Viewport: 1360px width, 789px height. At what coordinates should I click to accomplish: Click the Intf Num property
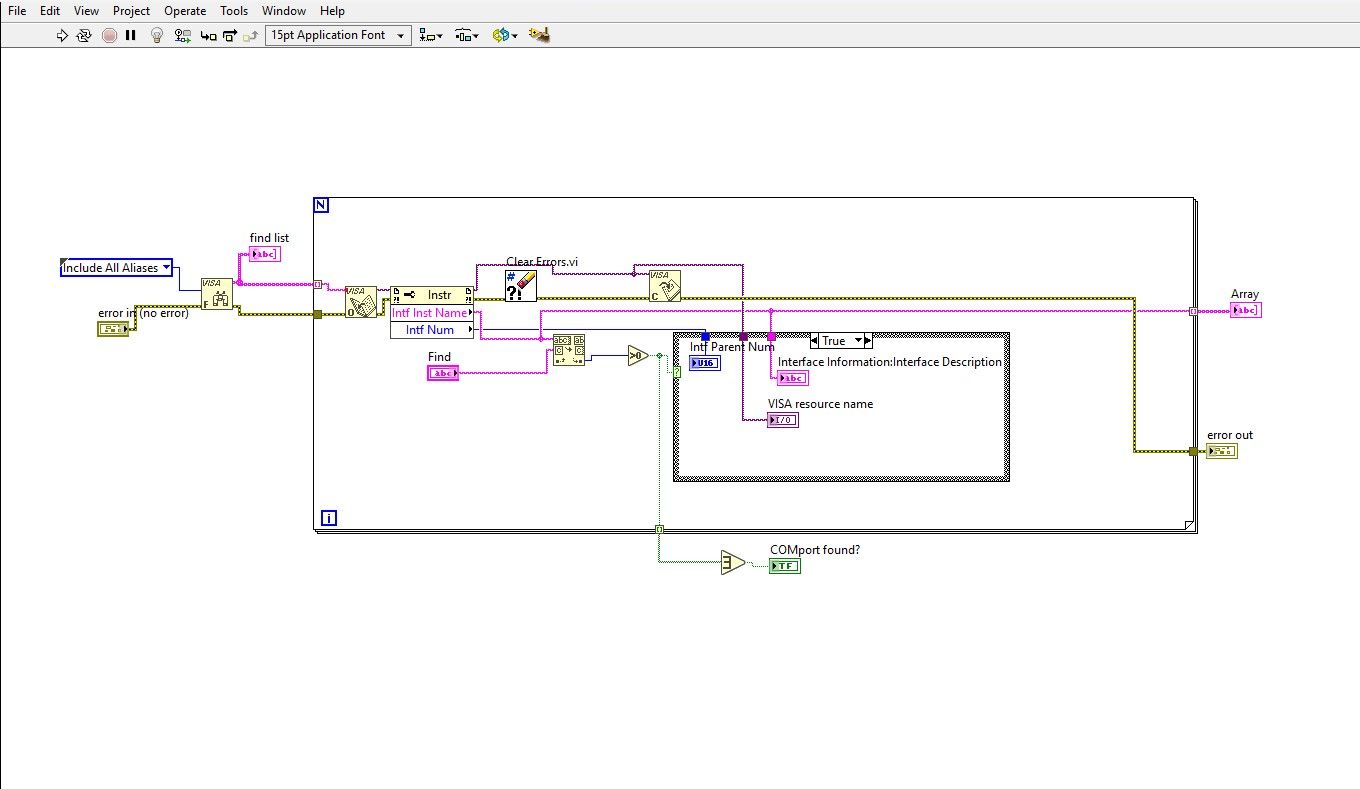click(432, 329)
